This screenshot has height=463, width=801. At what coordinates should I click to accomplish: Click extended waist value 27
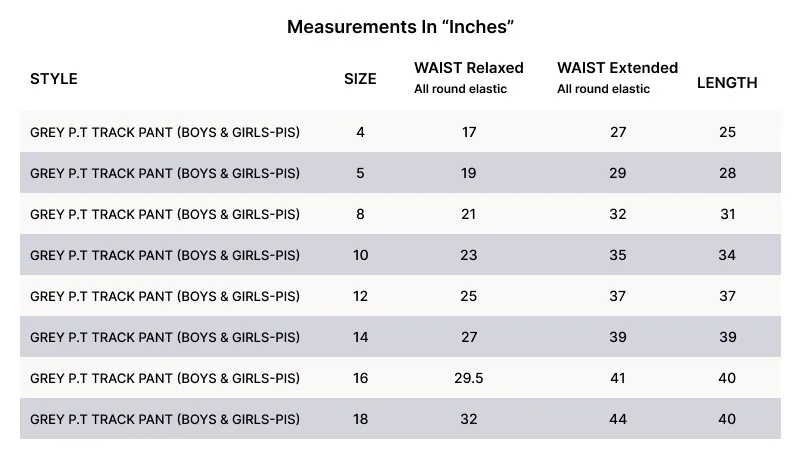pyautogui.click(x=618, y=132)
